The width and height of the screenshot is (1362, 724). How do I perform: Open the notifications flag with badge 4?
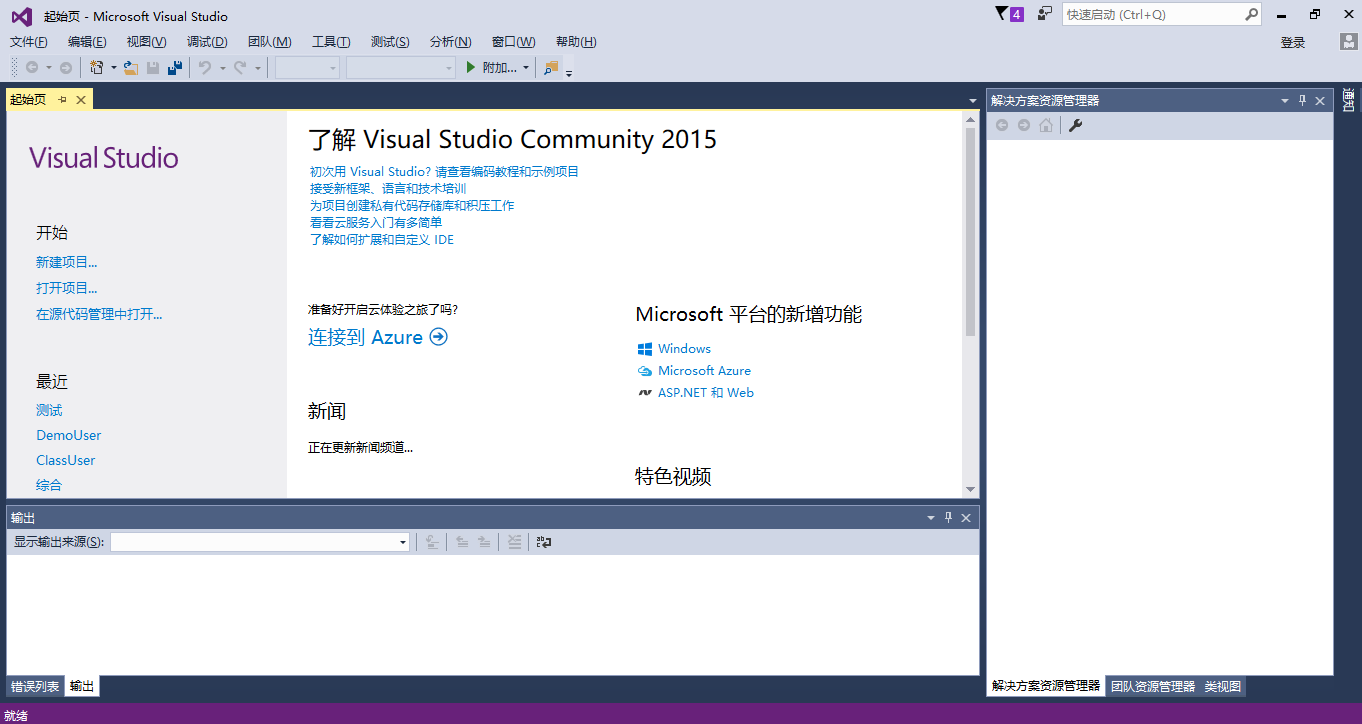[1010, 14]
